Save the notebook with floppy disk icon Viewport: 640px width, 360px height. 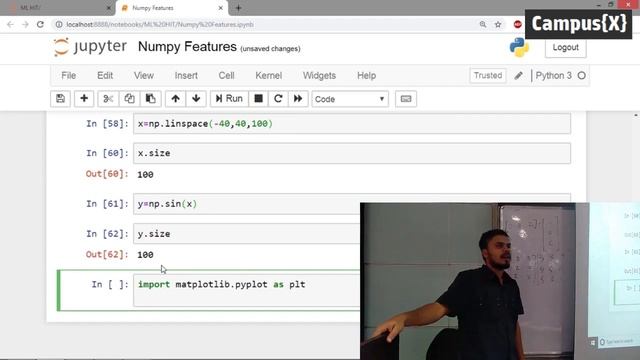point(60,99)
